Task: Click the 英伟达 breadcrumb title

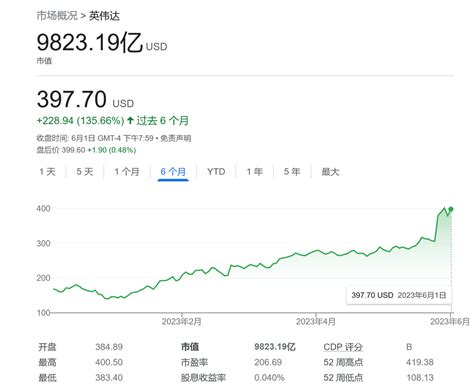Action: tap(104, 16)
